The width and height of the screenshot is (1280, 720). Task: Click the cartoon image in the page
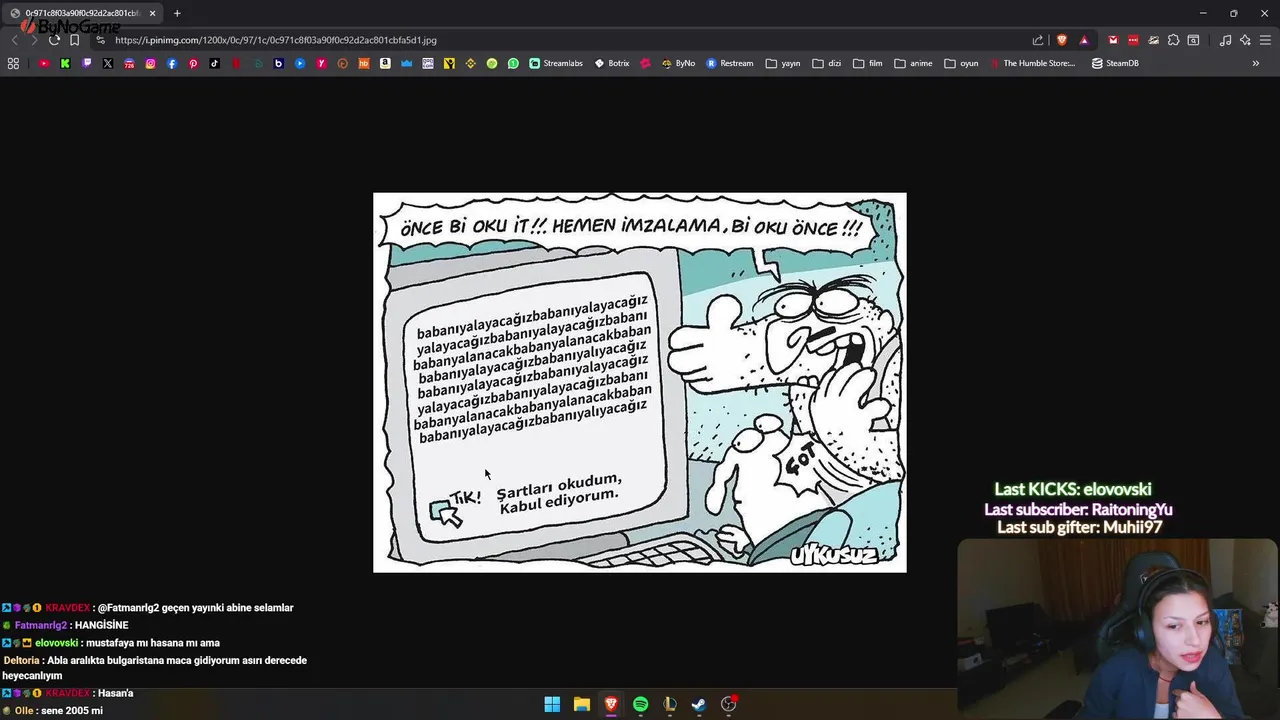click(640, 383)
